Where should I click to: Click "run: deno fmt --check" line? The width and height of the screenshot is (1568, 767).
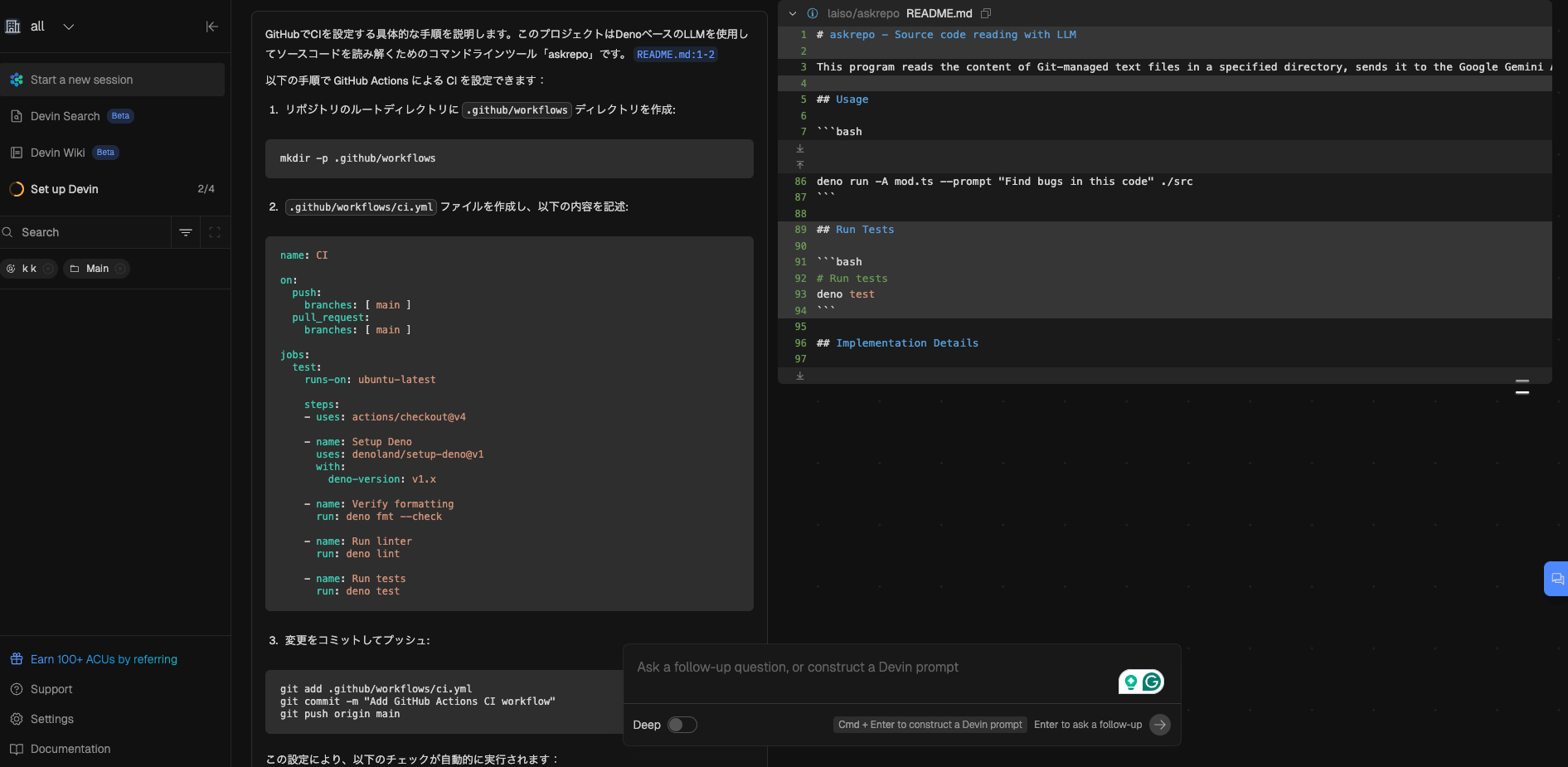379,517
